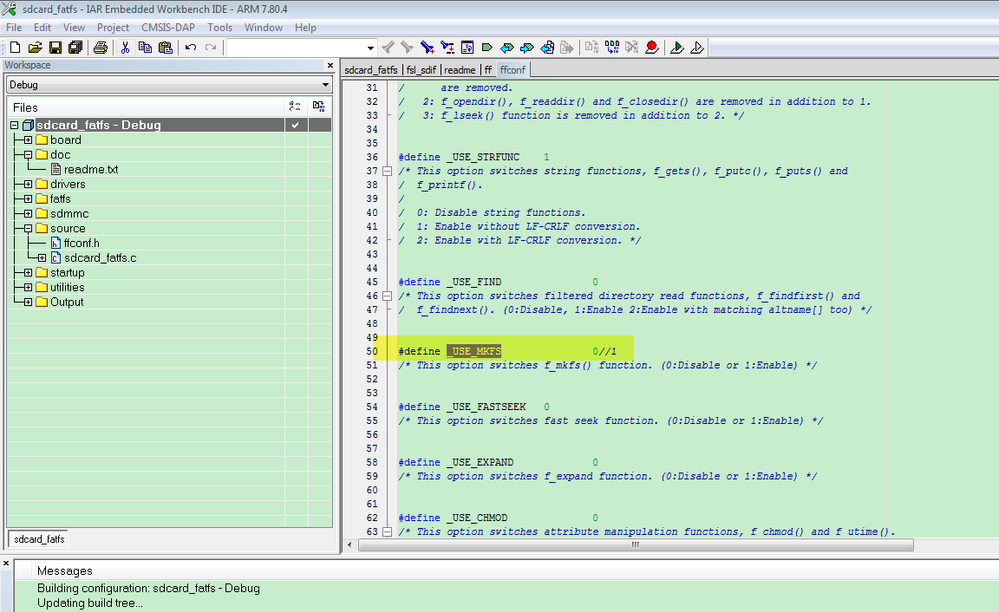Print the file using the printer icon

[x=100, y=48]
